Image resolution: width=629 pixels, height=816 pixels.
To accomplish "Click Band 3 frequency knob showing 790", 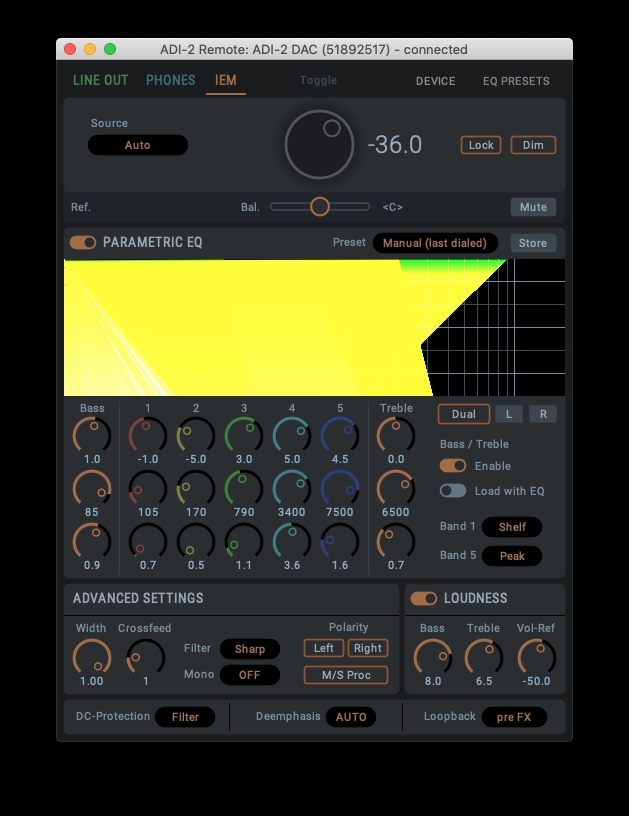I will [244, 488].
